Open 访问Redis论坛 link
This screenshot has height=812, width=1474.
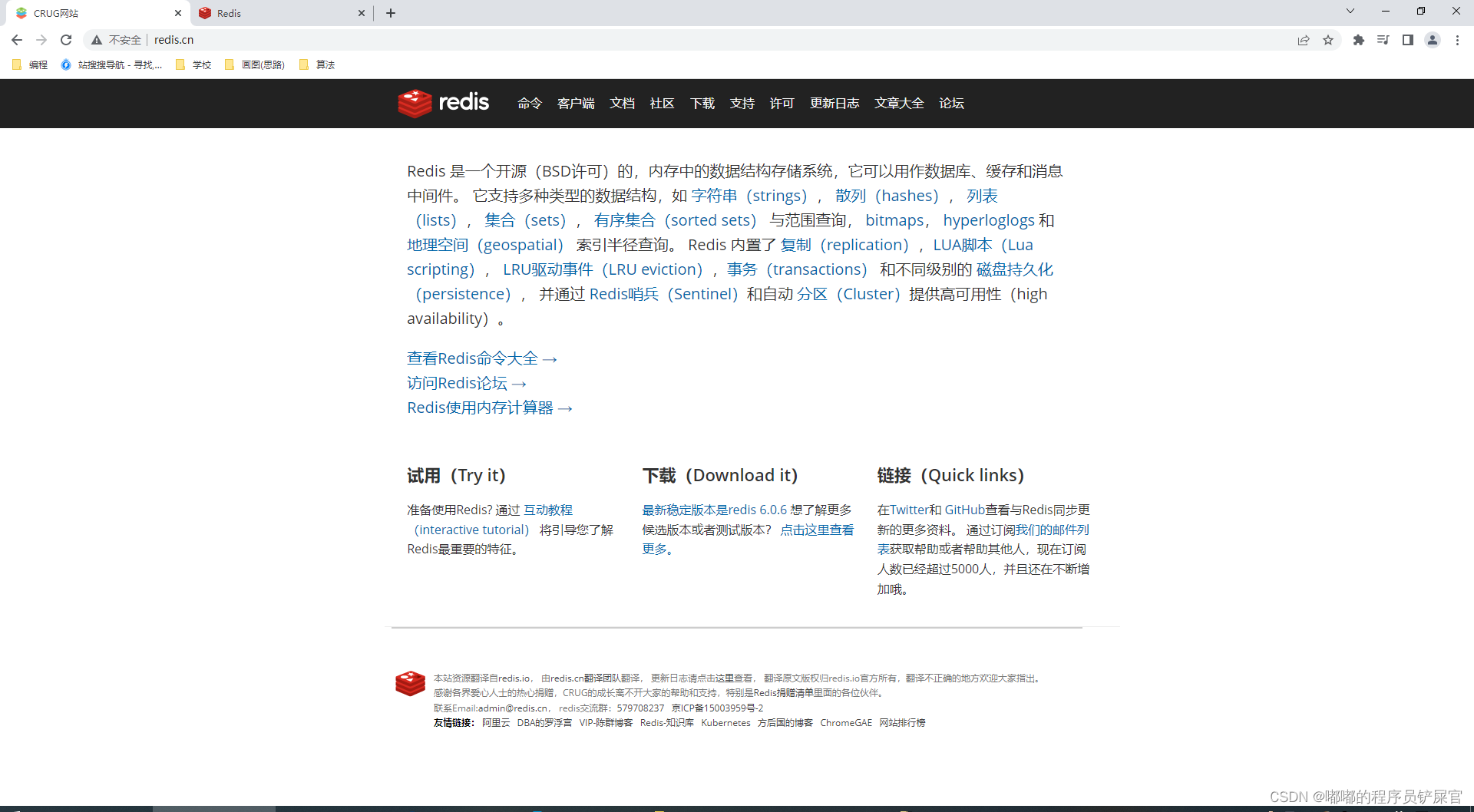[x=467, y=383]
